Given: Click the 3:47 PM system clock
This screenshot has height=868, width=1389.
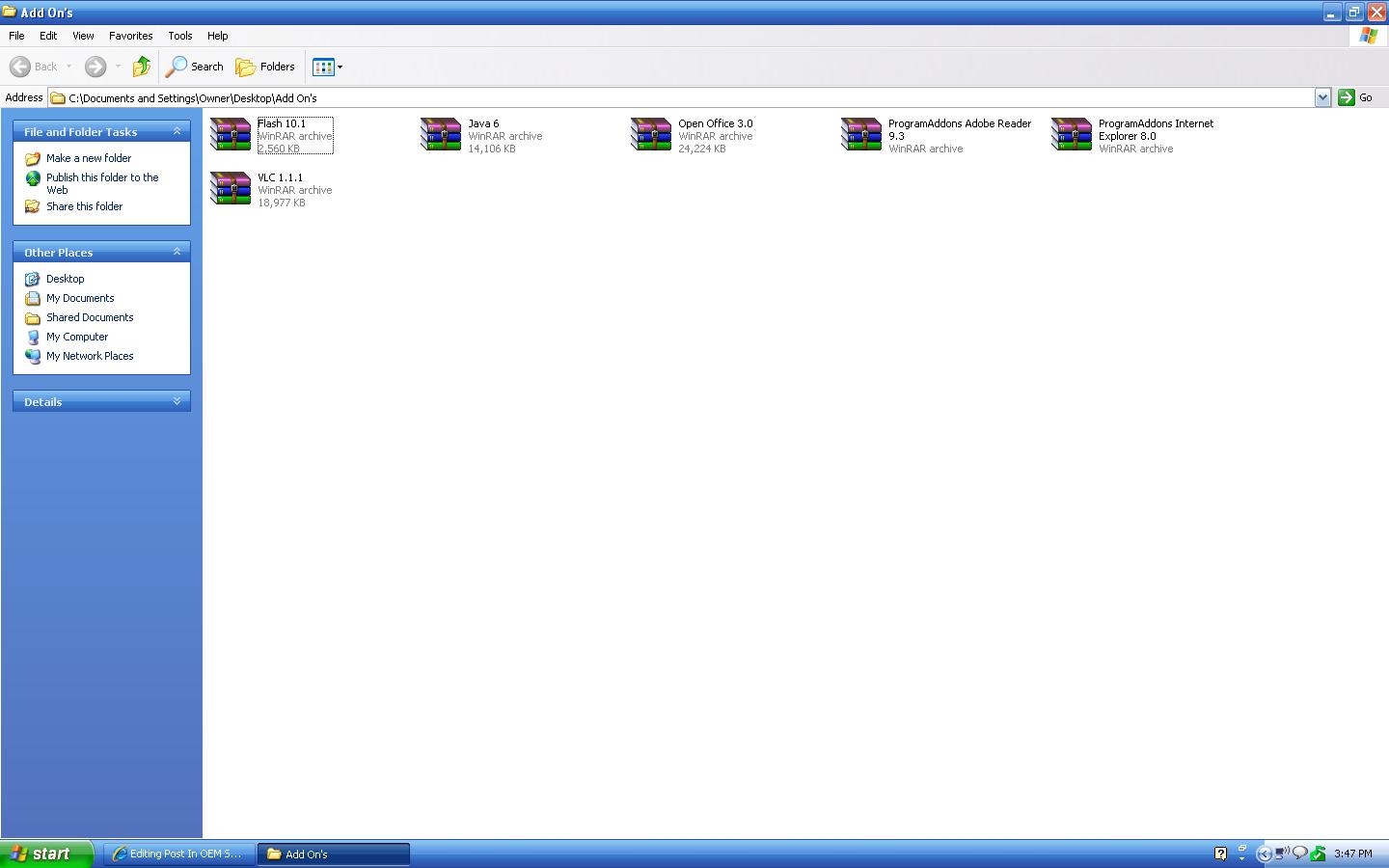Looking at the screenshot, I should click(1352, 854).
